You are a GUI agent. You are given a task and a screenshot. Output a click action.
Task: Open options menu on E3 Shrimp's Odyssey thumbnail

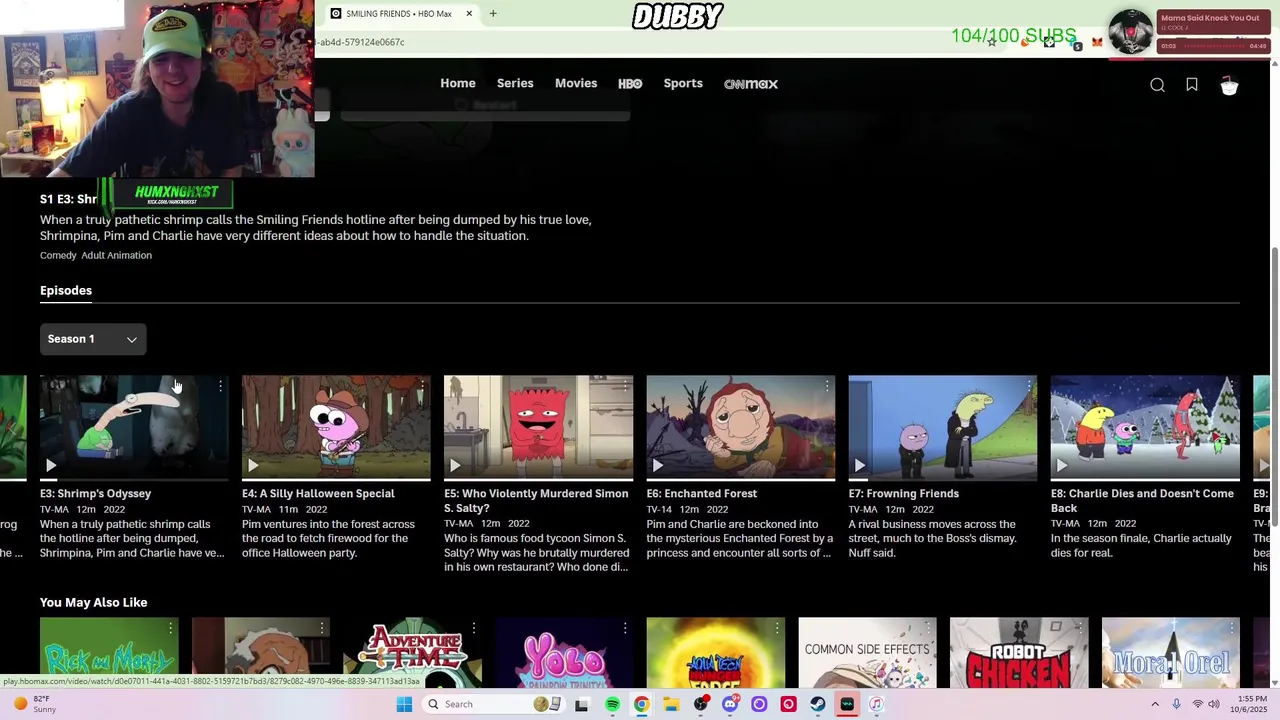(220, 386)
